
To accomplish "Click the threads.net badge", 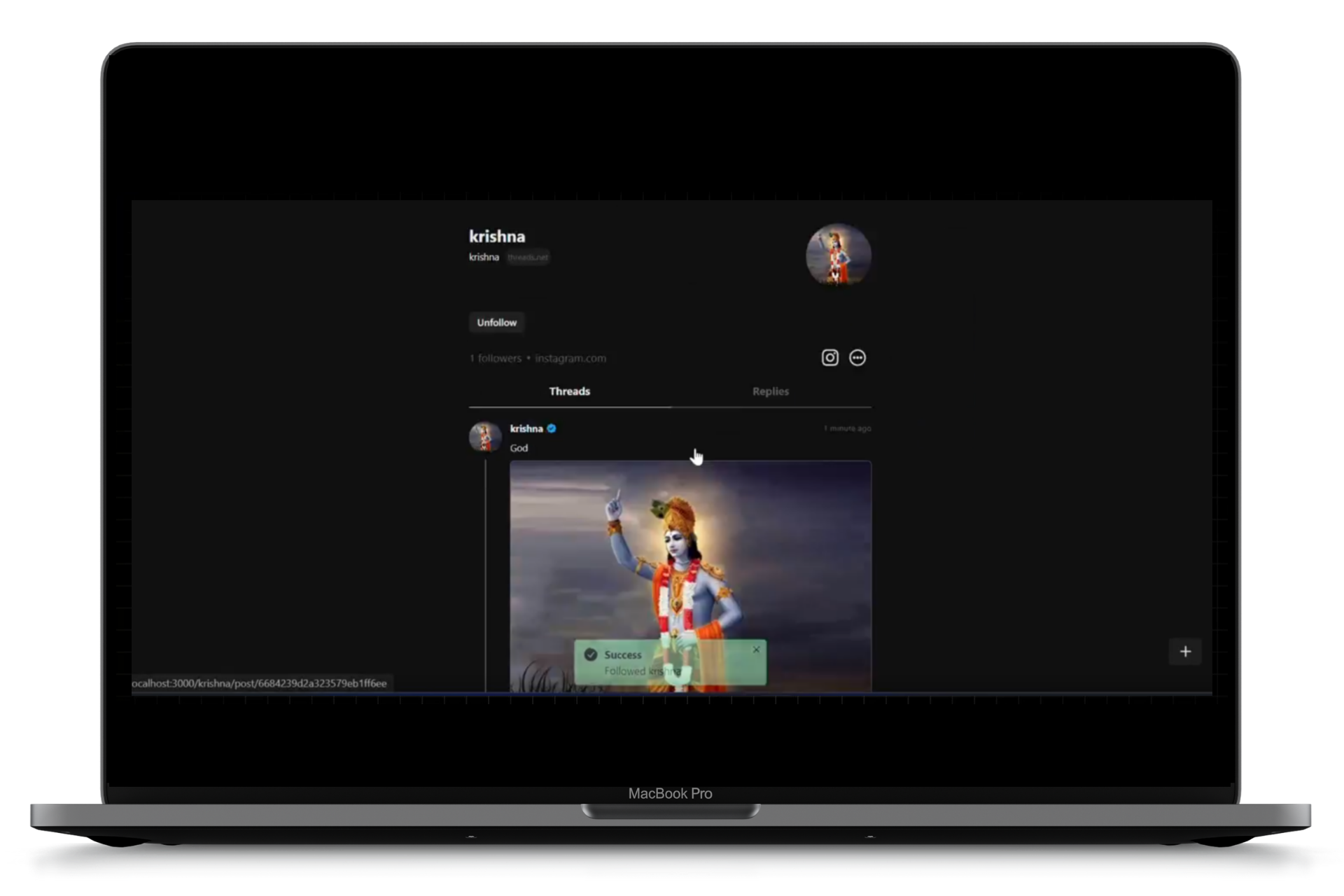I will [528, 258].
